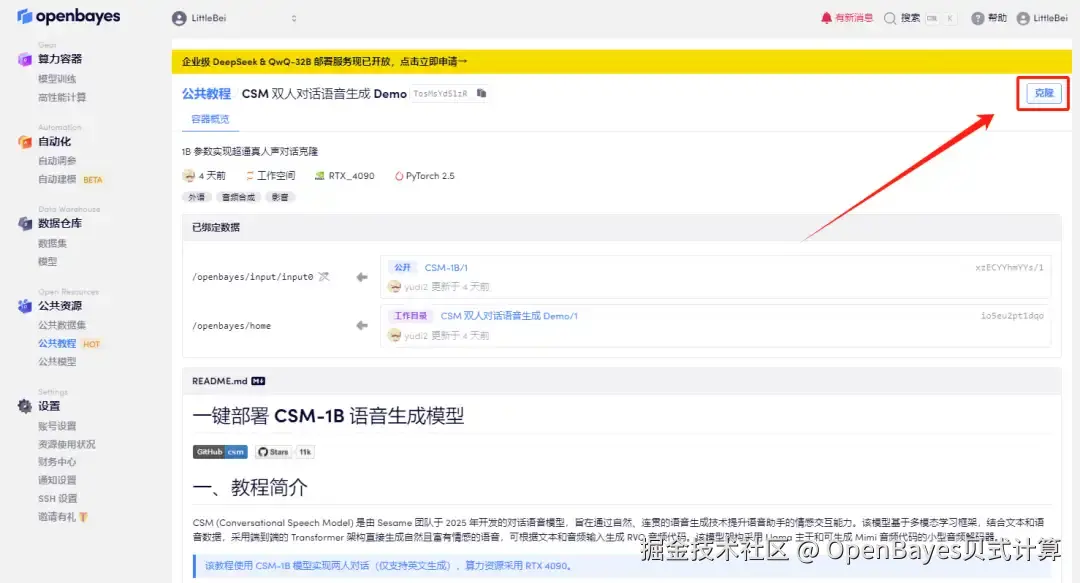This screenshot has width=1080, height=583.
Task: Click the notification bell icon
Action: point(826,18)
